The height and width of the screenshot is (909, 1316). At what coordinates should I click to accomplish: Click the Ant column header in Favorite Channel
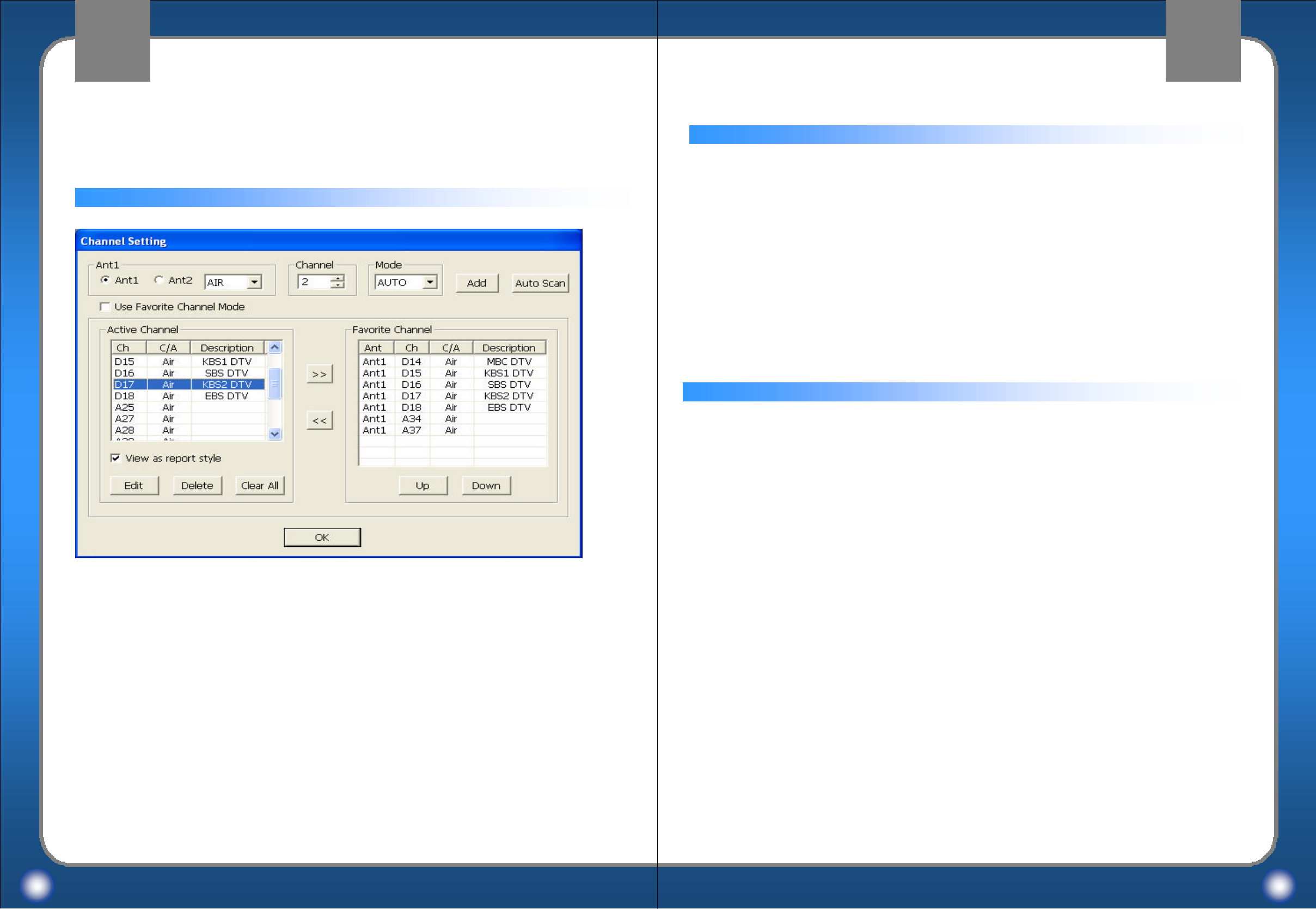[374, 348]
